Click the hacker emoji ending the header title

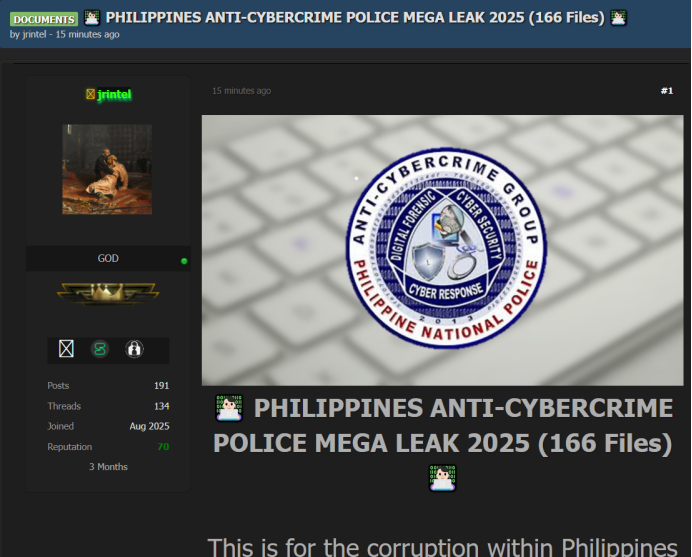(619, 17)
